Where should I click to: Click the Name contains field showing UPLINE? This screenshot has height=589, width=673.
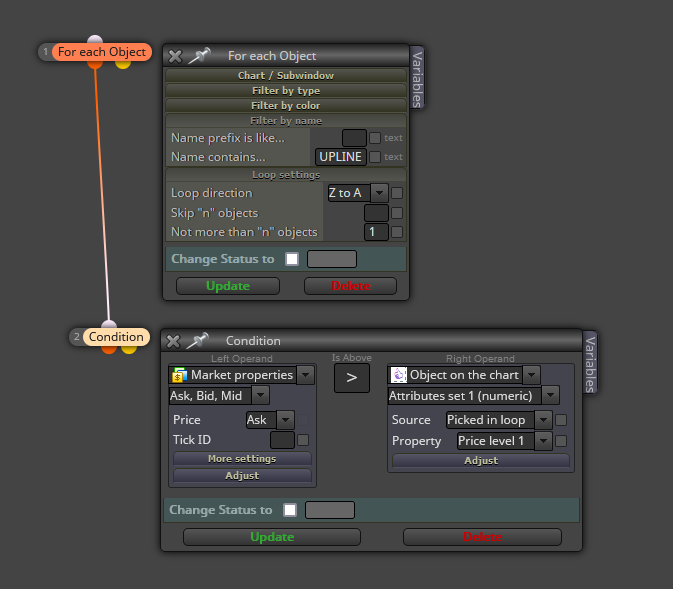coord(341,157)
